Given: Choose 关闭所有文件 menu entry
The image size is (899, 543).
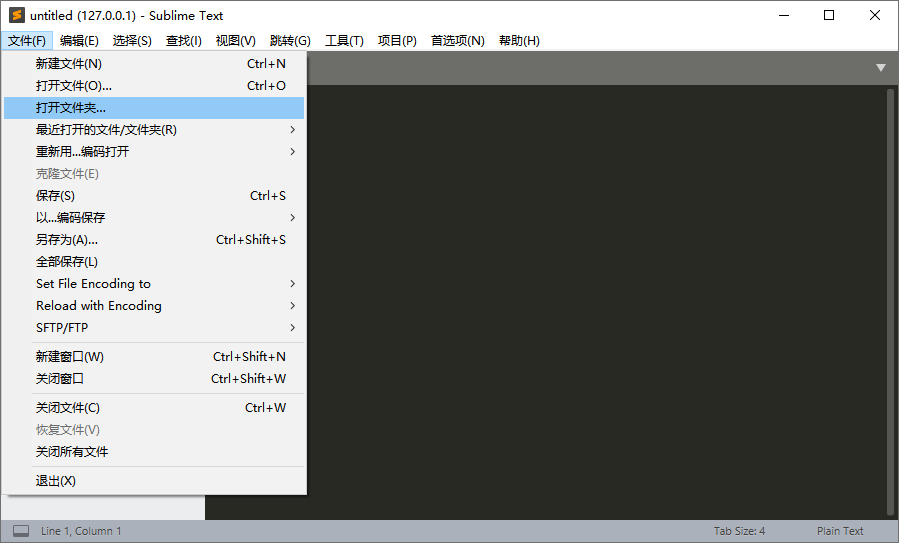Looking at the screenshot, I should click(x=154, y=452).
